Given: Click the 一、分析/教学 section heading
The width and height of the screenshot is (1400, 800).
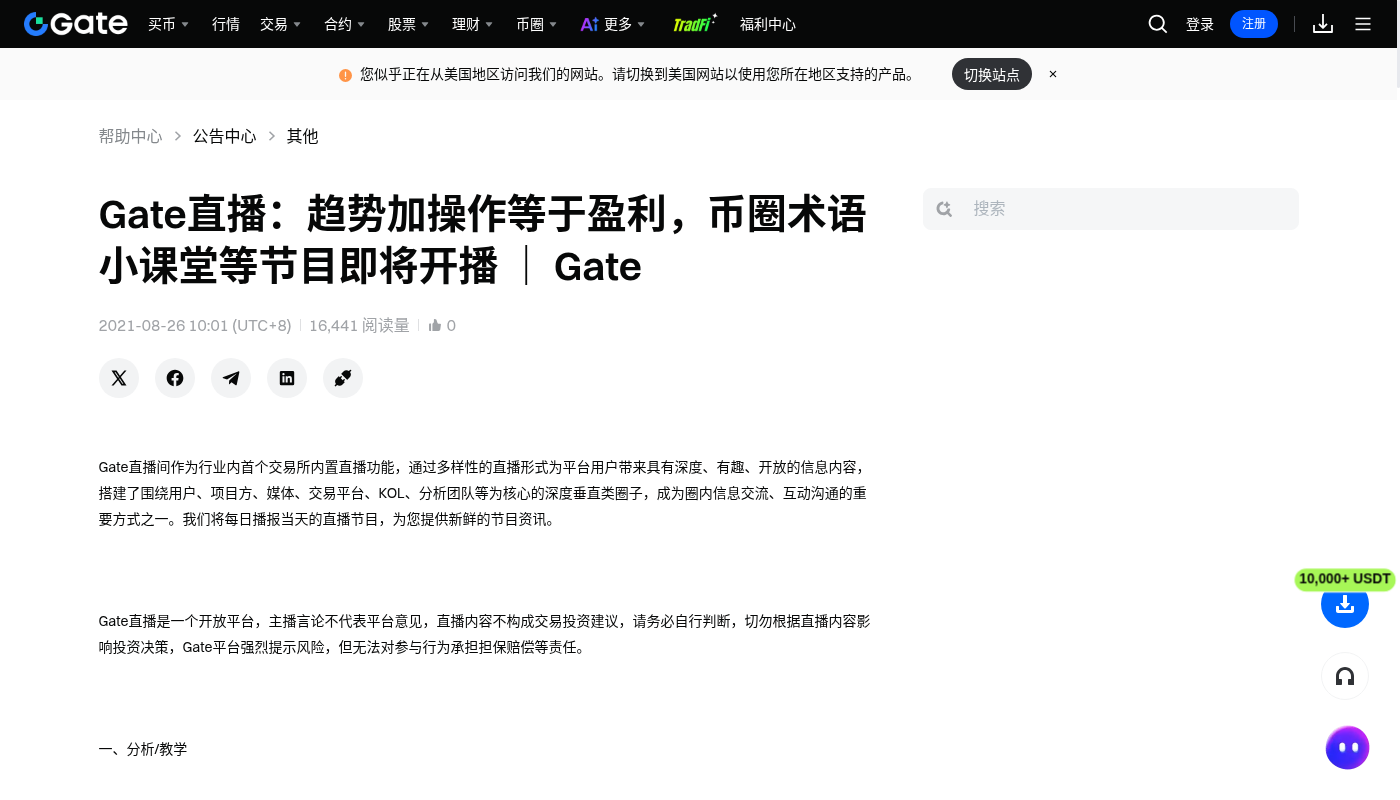Looking at the screenshot, I should (x=143, y=749).
